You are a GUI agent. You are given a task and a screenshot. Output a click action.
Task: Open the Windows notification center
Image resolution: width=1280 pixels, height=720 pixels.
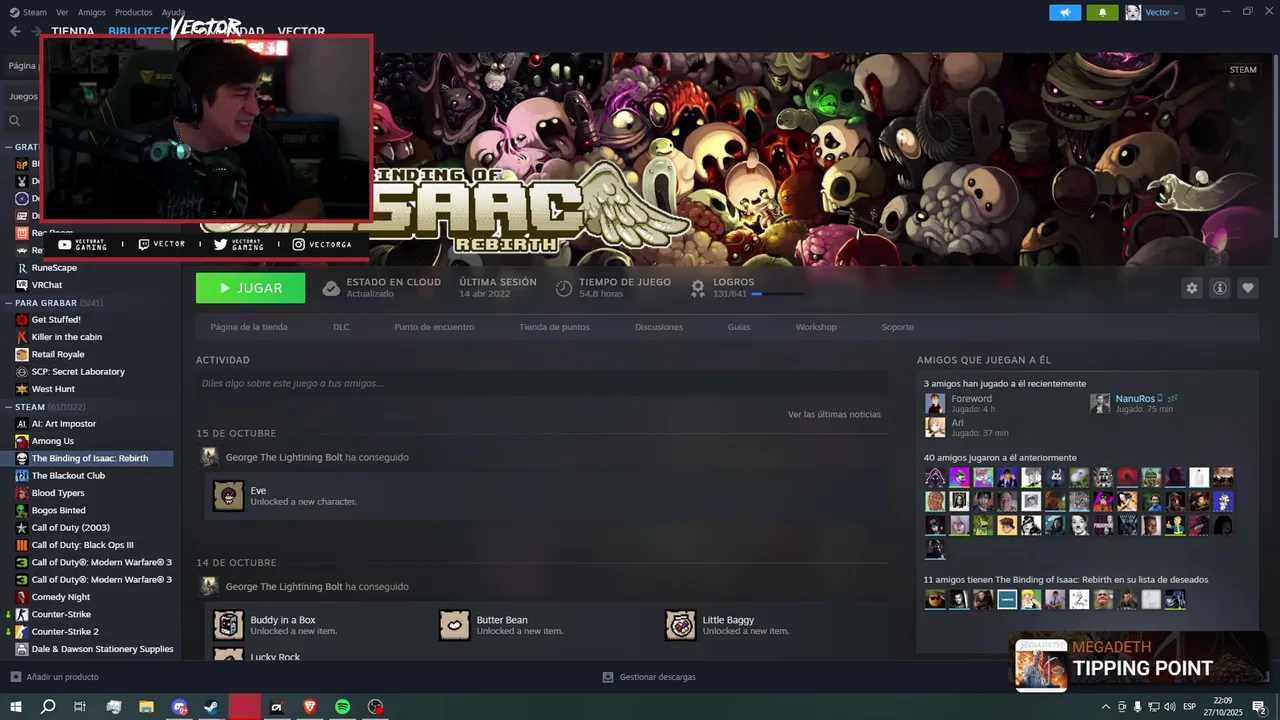click(x=1259, y=707)
